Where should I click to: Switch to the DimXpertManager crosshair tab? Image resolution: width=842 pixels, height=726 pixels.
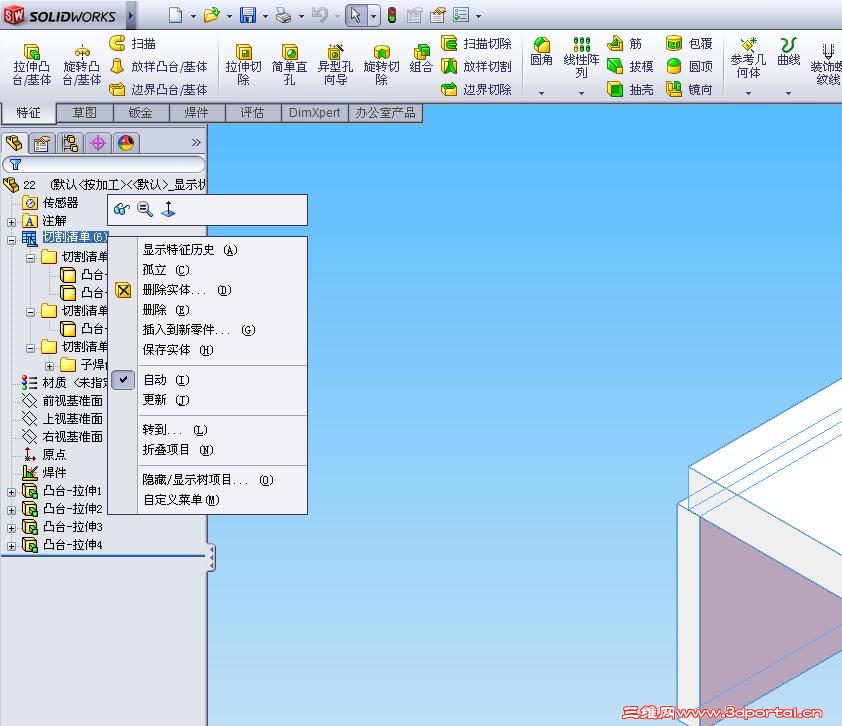click(x=98, y=143)
